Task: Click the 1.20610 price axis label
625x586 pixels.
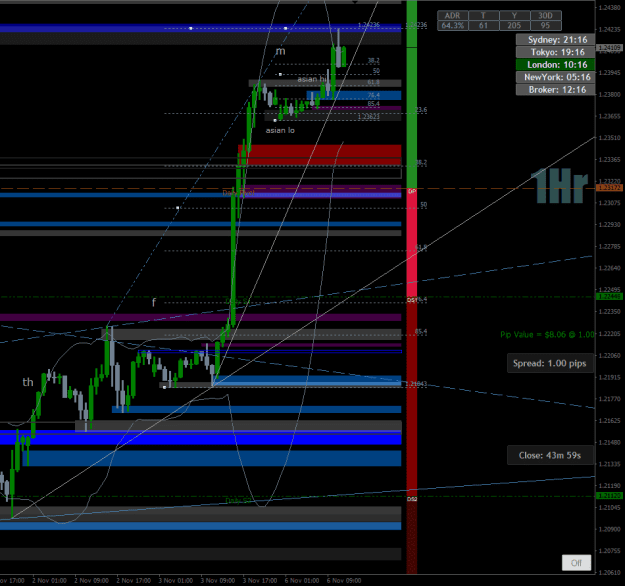Action: point(610,572)
